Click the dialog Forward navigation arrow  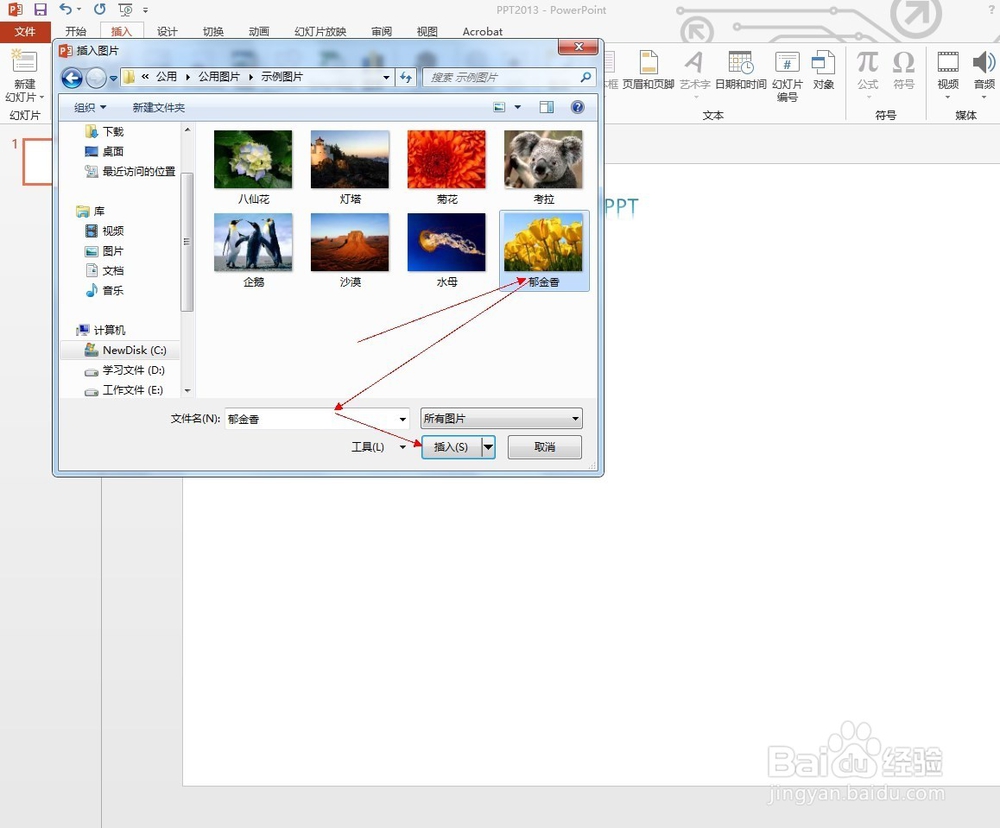click(x=96, y=78)
